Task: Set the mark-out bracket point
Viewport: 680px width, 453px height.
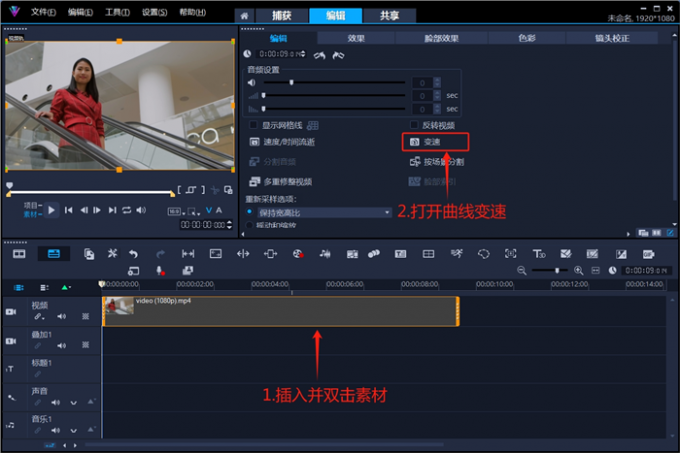Action: pyautogui.click(x=203, y=190)
